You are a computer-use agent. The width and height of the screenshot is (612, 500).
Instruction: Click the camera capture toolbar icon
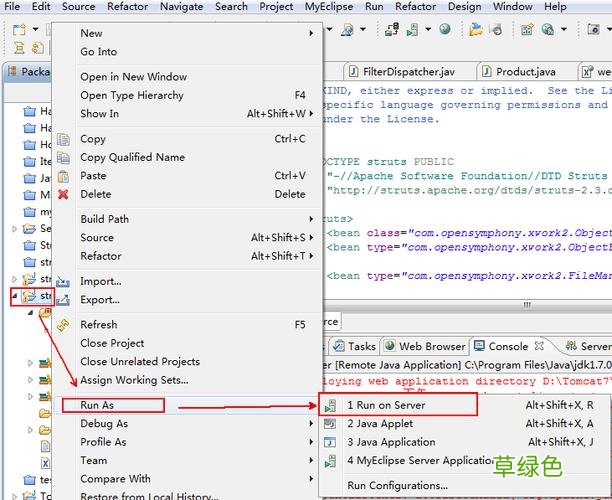[x=593, y=29]
